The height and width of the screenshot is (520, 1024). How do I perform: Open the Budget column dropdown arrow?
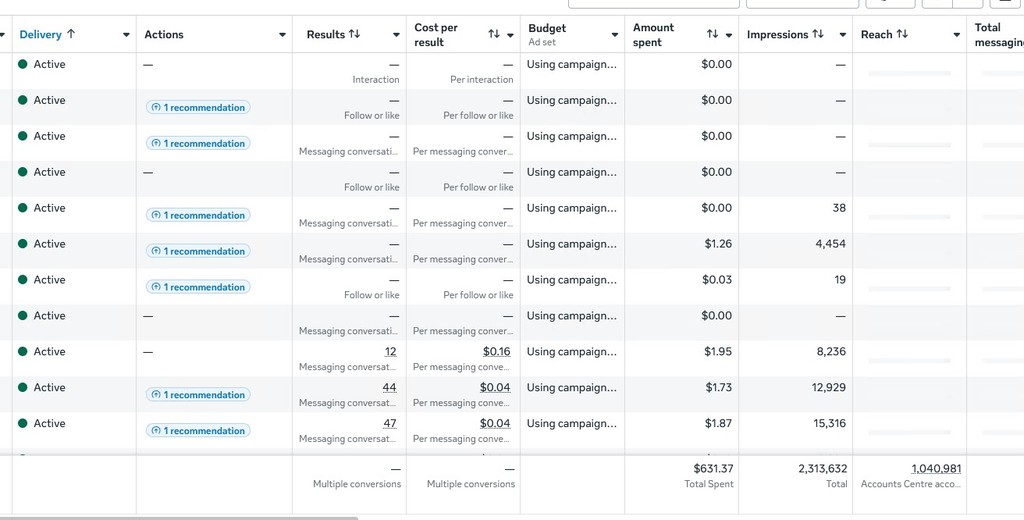tap(614, 35)
